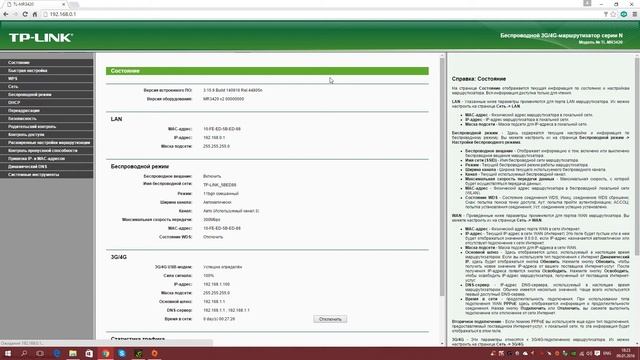Bookmark this page with the star icon

pos(613,14)
